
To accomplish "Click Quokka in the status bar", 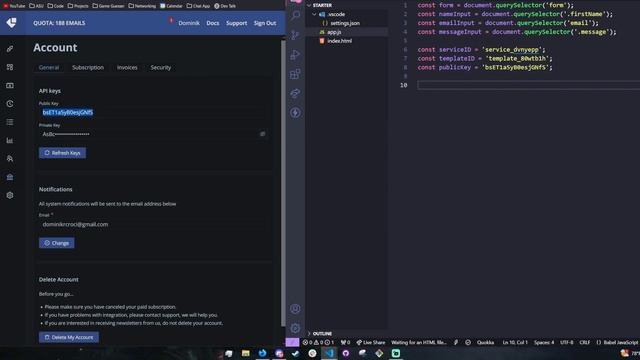I will click(485, 342).
